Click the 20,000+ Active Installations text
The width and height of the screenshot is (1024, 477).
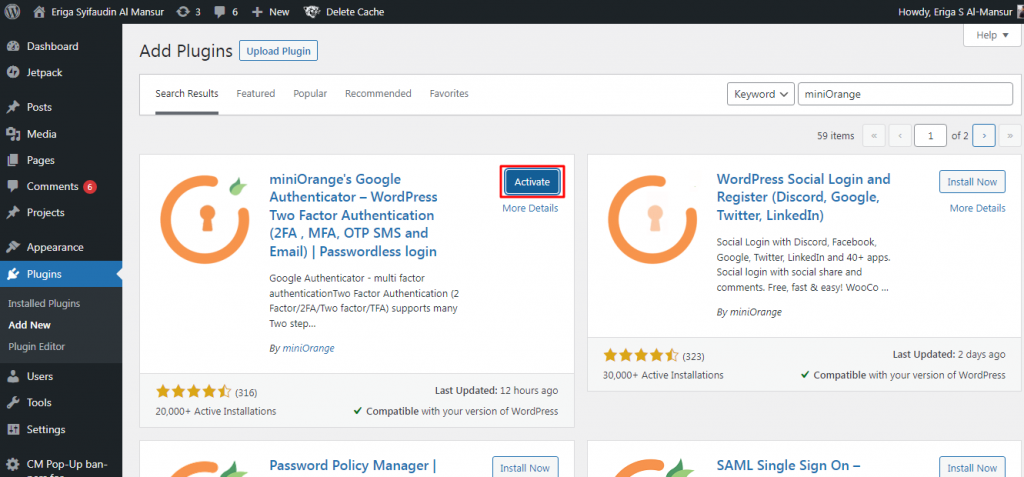coord(216,412)
